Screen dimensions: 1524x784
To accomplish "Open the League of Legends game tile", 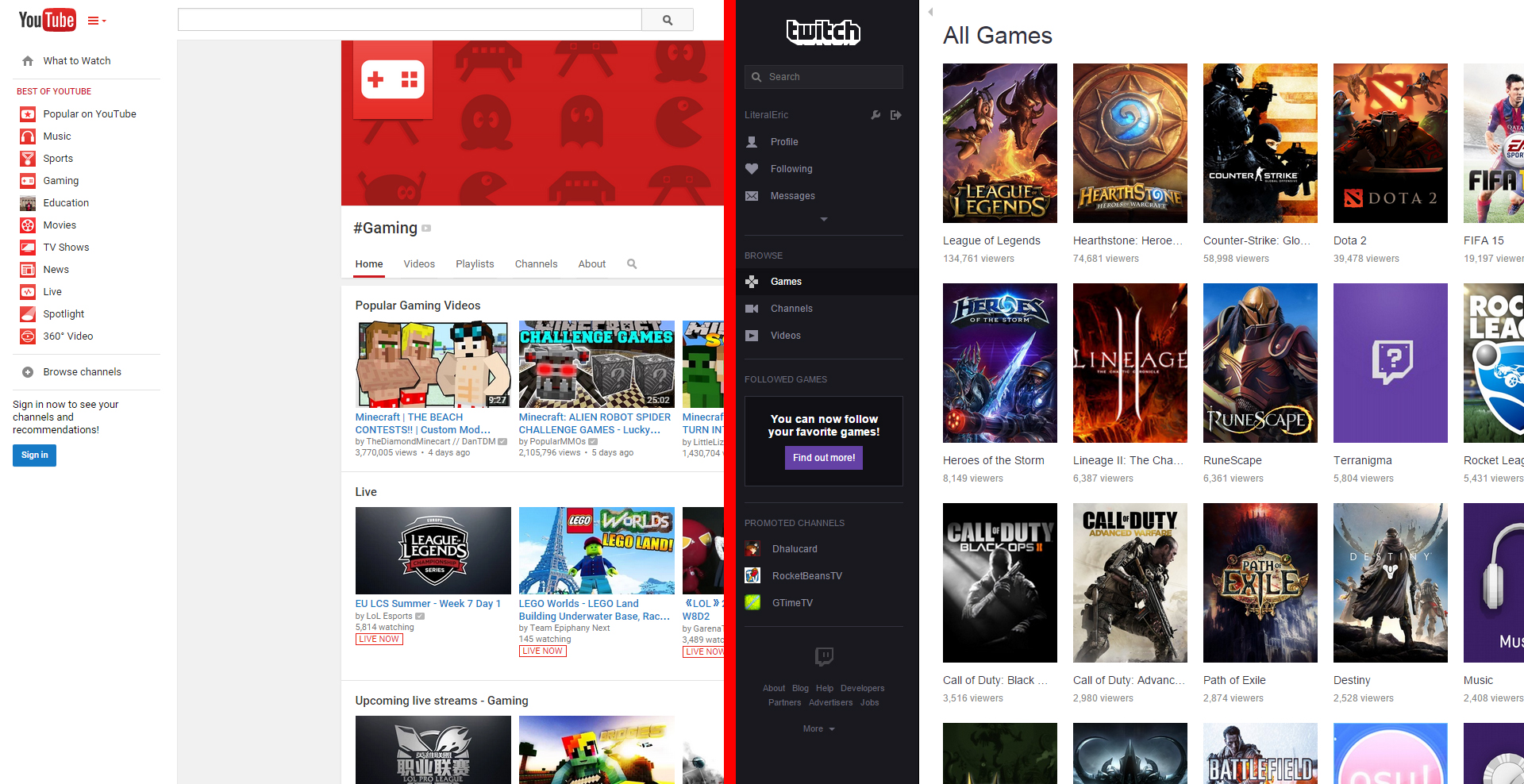I will click(1000, 143).
